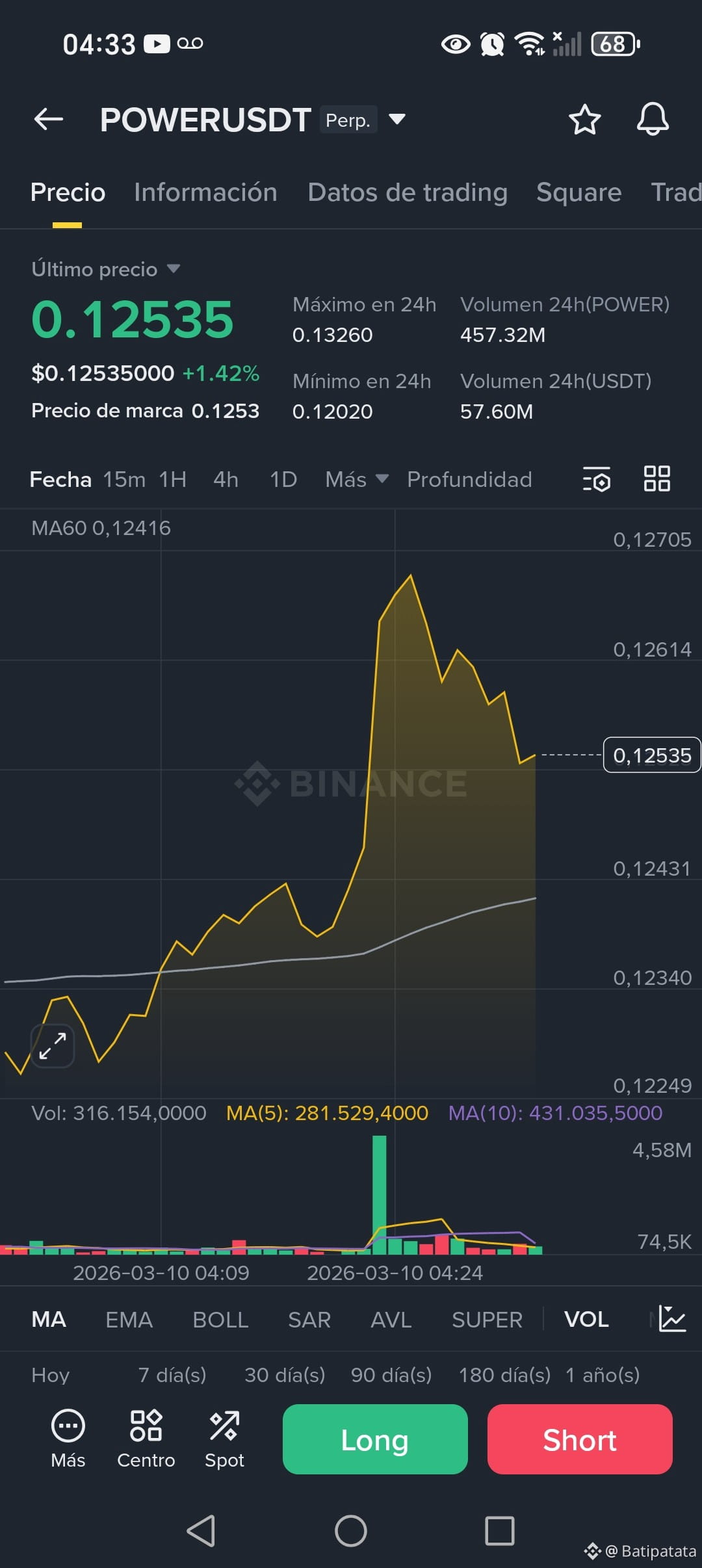This screenshot has height=1568, width=702.
Task: Open chart settings icon beside Profundidad
Action: coord(597,479)
